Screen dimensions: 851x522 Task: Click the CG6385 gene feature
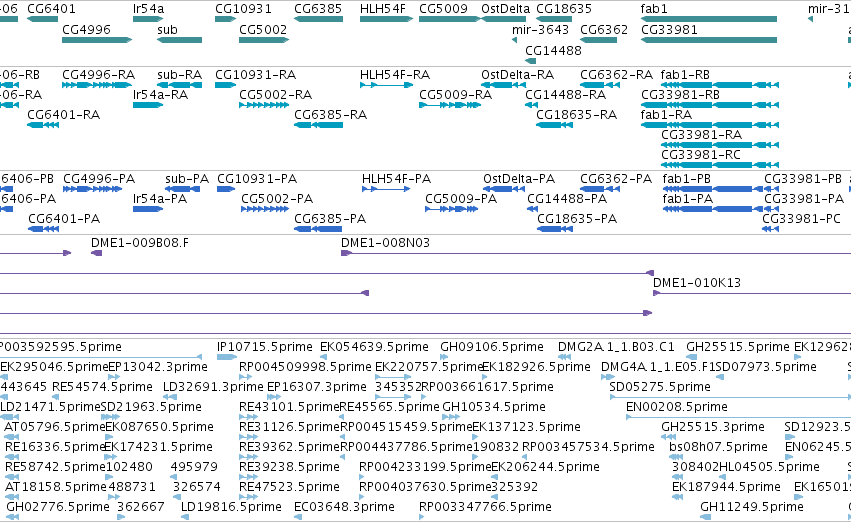point(319,19)
